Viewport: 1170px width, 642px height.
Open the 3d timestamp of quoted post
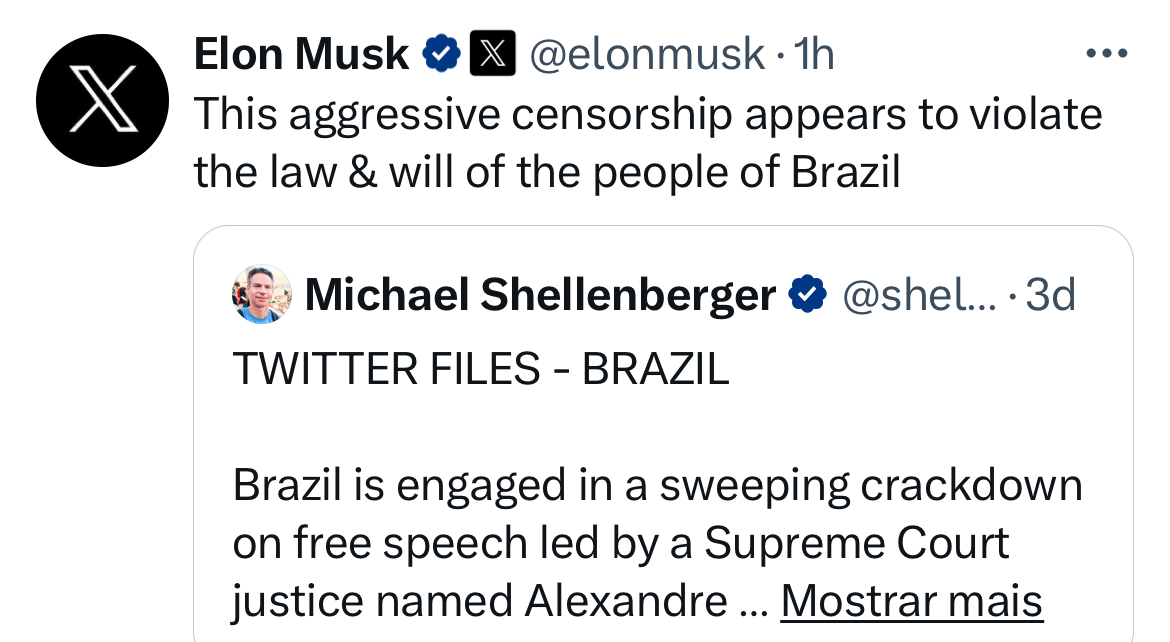1051,295
